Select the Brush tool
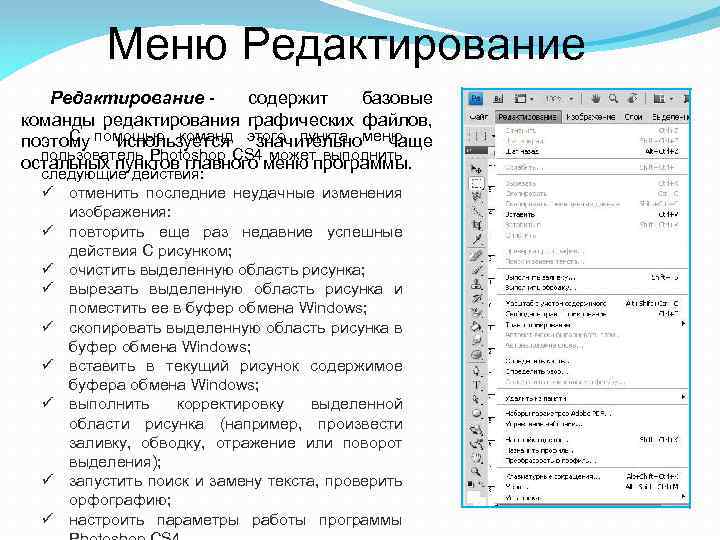 [x=477, y=270]
